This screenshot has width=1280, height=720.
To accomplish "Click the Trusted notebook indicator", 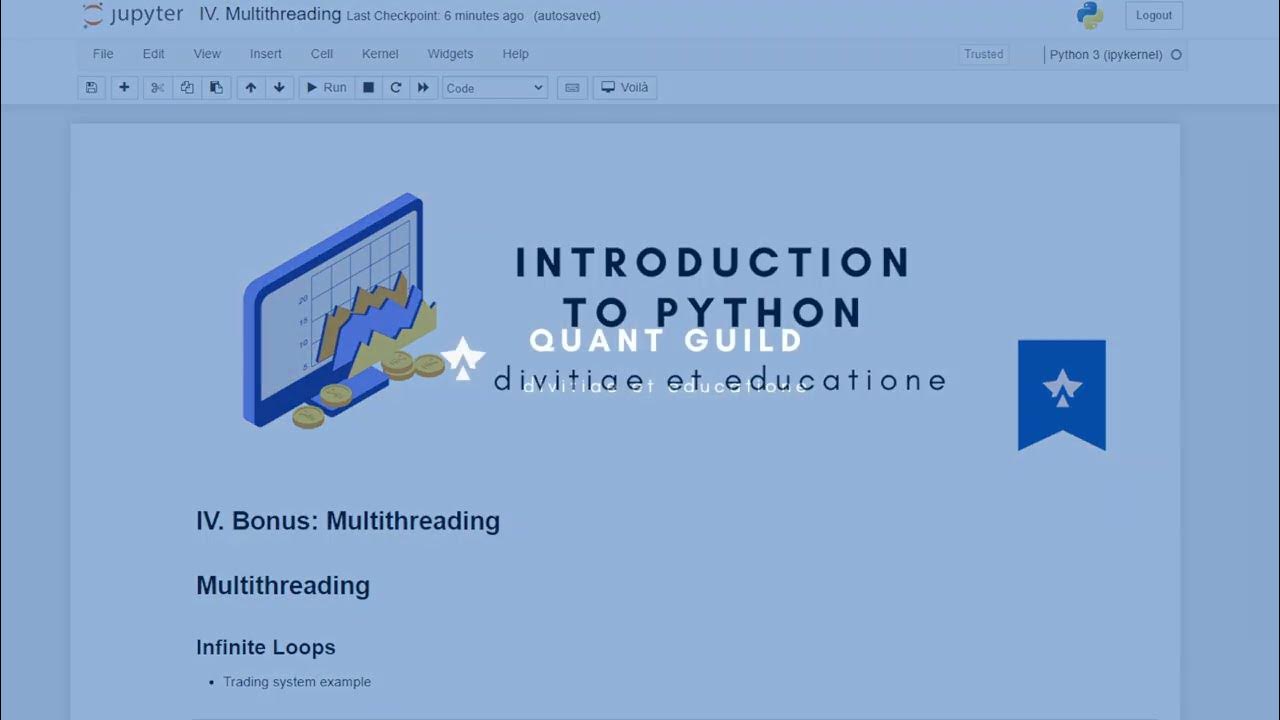I will 983,54.
